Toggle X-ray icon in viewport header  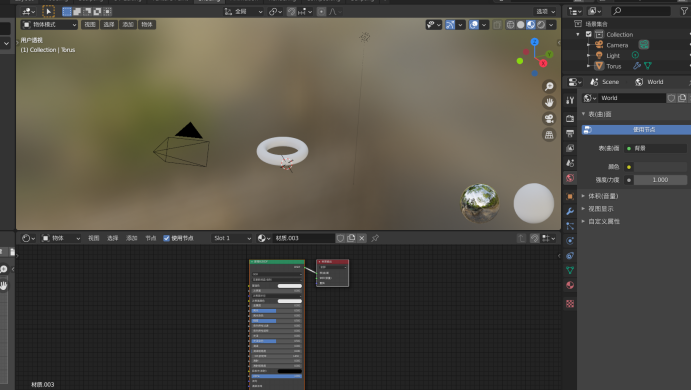(x=497, y=25)
